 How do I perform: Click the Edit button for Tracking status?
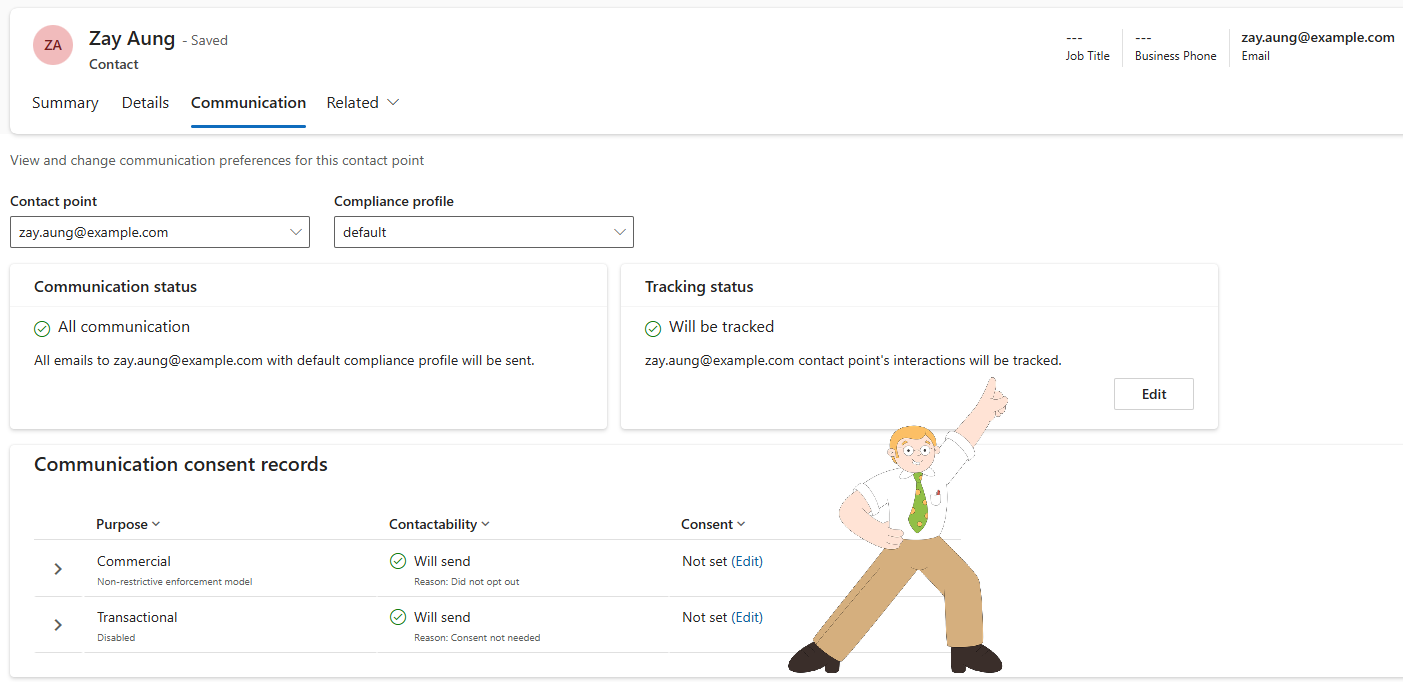(1153, 393)
